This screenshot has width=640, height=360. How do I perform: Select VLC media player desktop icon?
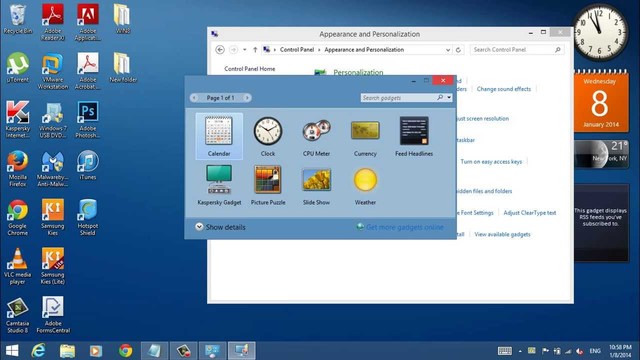tap(18, 266)
